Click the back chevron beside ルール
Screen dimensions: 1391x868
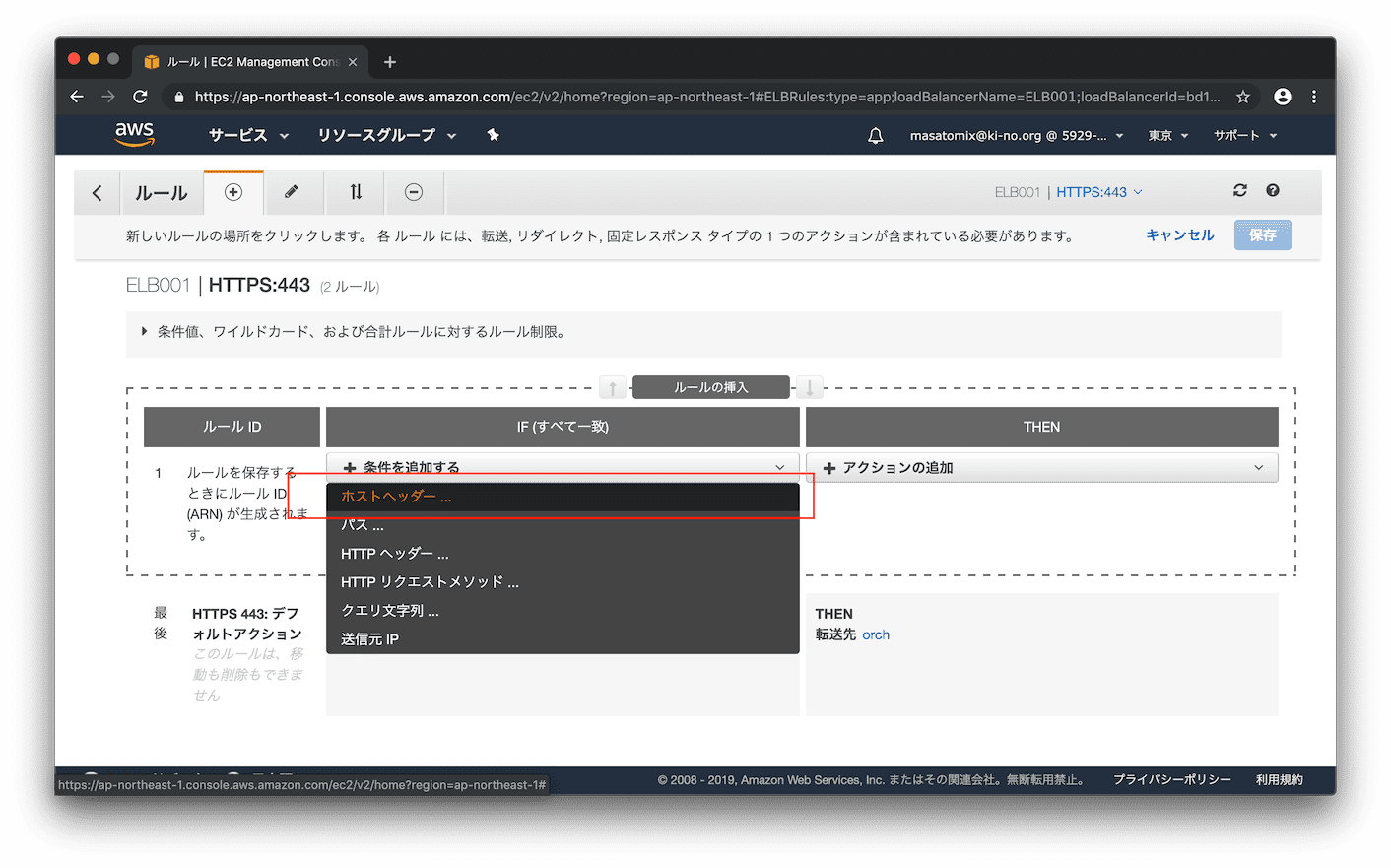97,193
